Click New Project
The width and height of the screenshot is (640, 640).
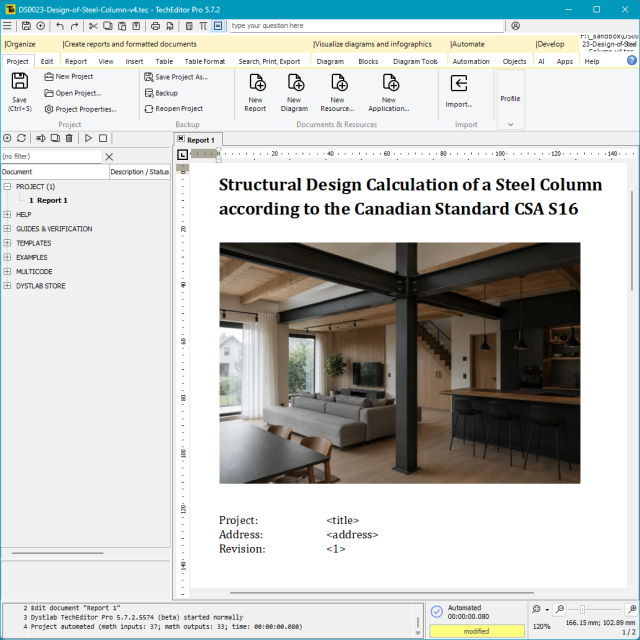69,77
